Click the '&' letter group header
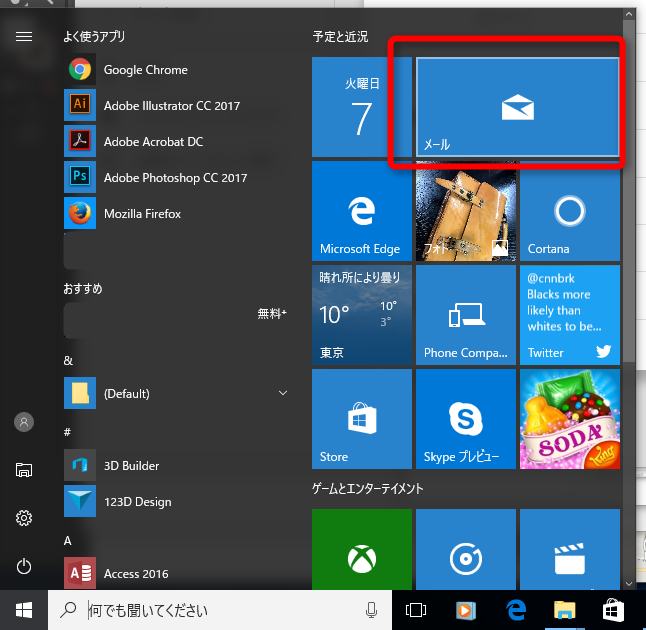The height and width of the screenshot is (630, 646). click(x=68, y=361)
